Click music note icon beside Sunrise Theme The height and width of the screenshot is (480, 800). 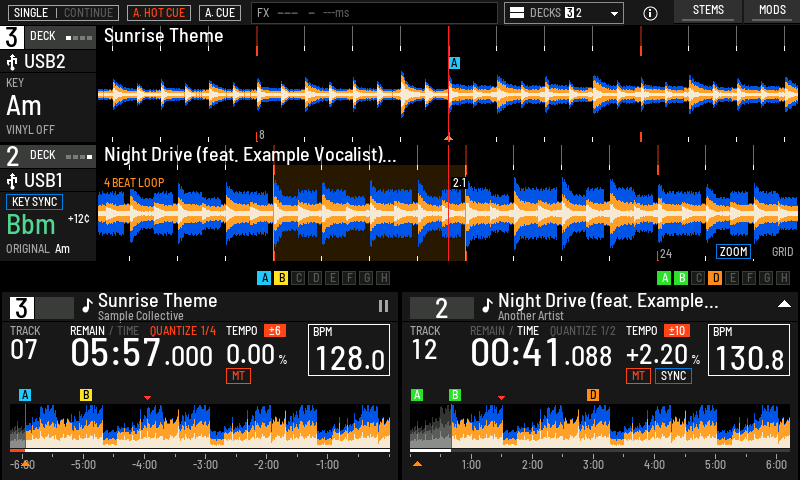click(x=87, y=305)
